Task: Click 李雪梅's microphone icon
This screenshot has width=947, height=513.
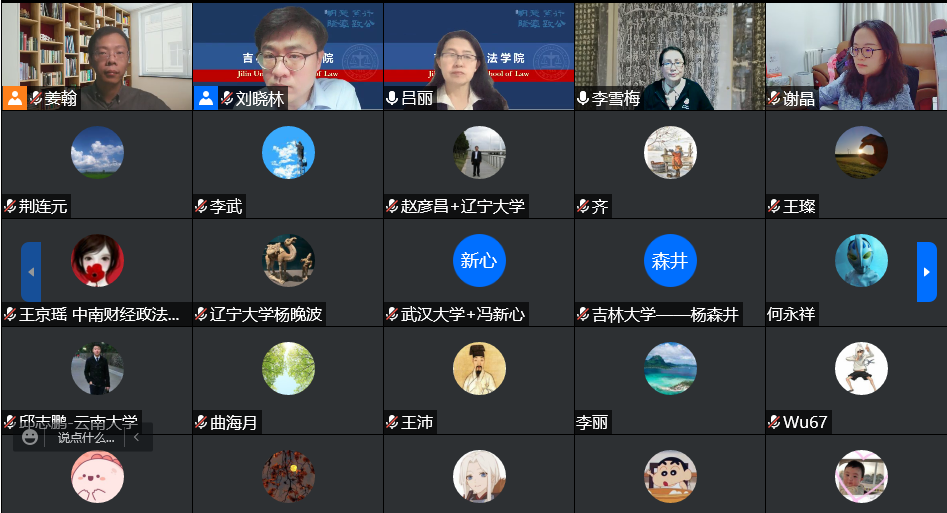Action: (583, 98)
